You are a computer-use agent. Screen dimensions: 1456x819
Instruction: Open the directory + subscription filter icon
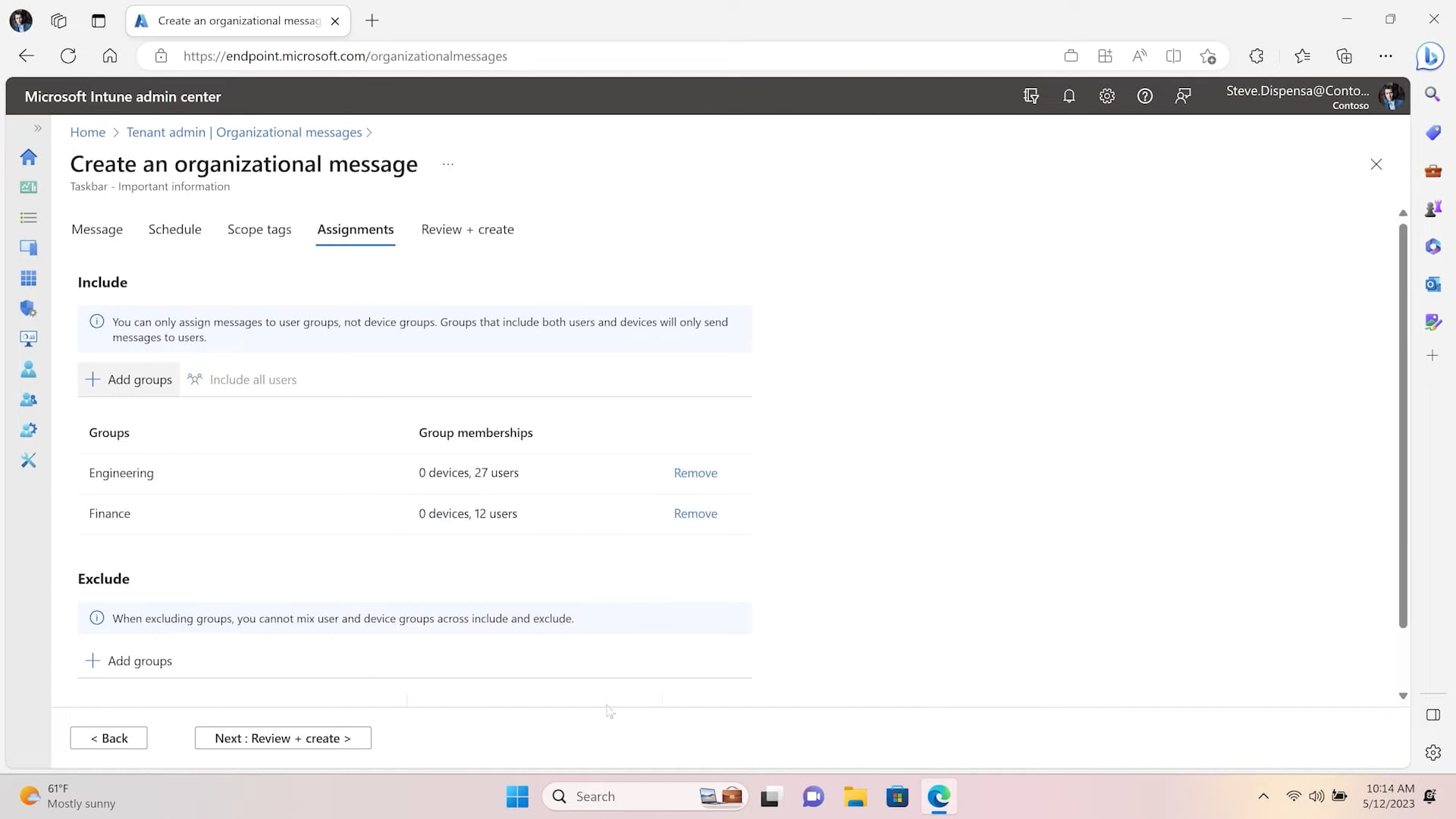coord(1031,96)
